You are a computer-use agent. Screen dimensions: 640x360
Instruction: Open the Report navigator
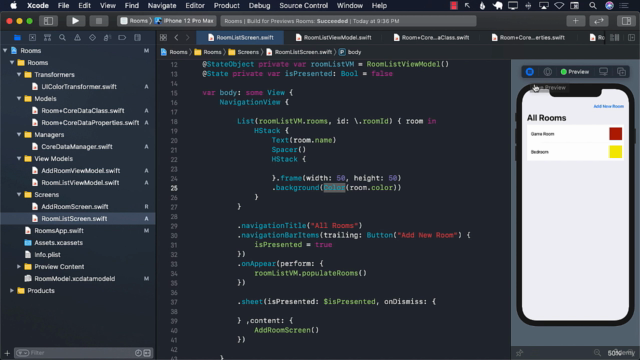pyautogui.click(x=138, y=38)
